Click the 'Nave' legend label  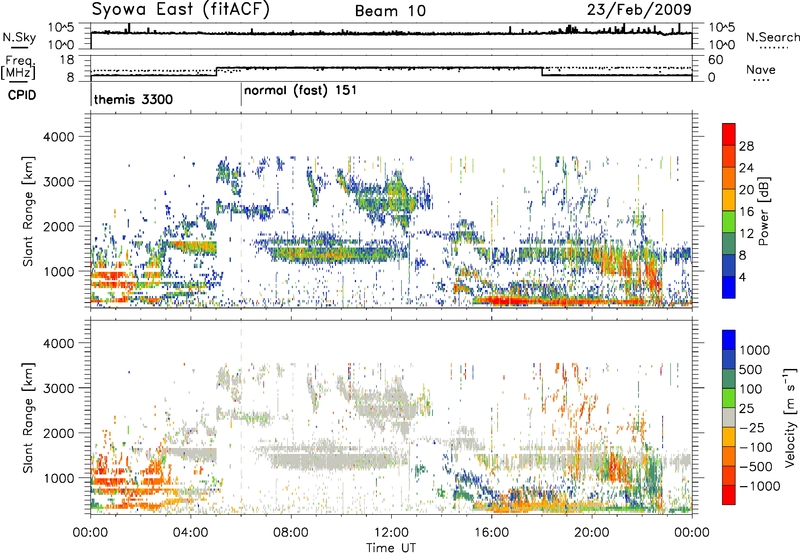pyautogui.click(x=761, y=70)
